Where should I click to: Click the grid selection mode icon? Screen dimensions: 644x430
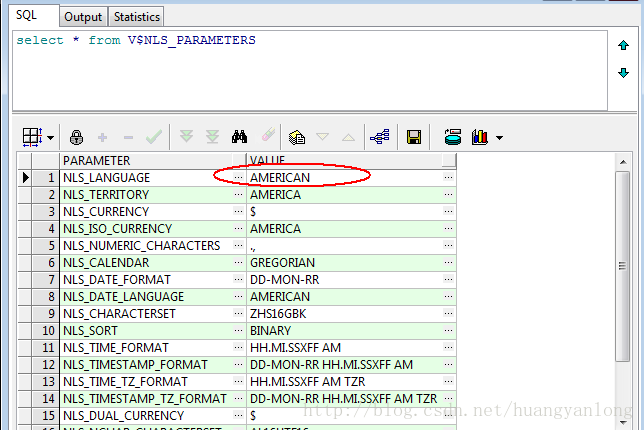pos(32,137)
